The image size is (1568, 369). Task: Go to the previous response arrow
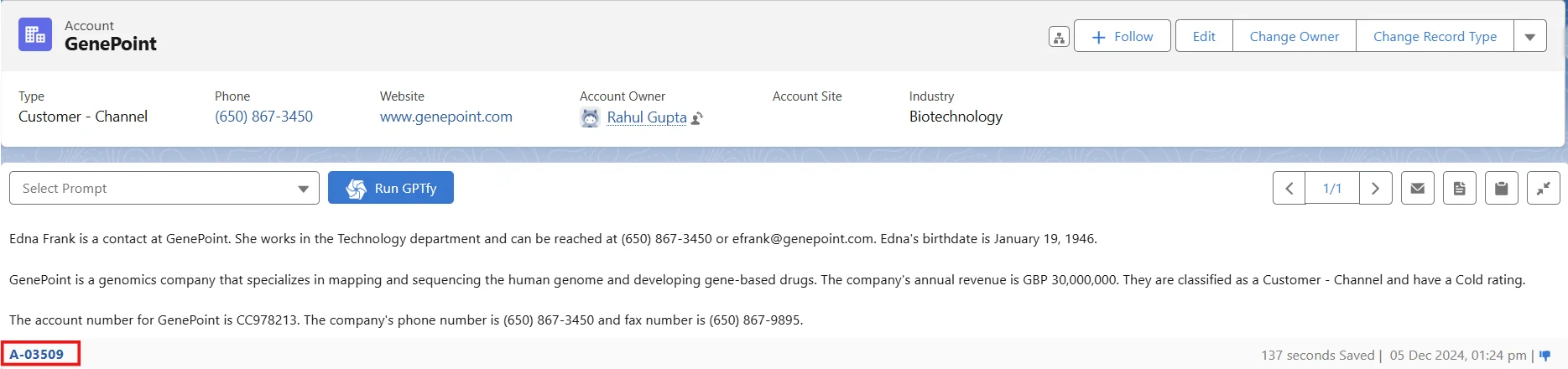click(1289, 189)
